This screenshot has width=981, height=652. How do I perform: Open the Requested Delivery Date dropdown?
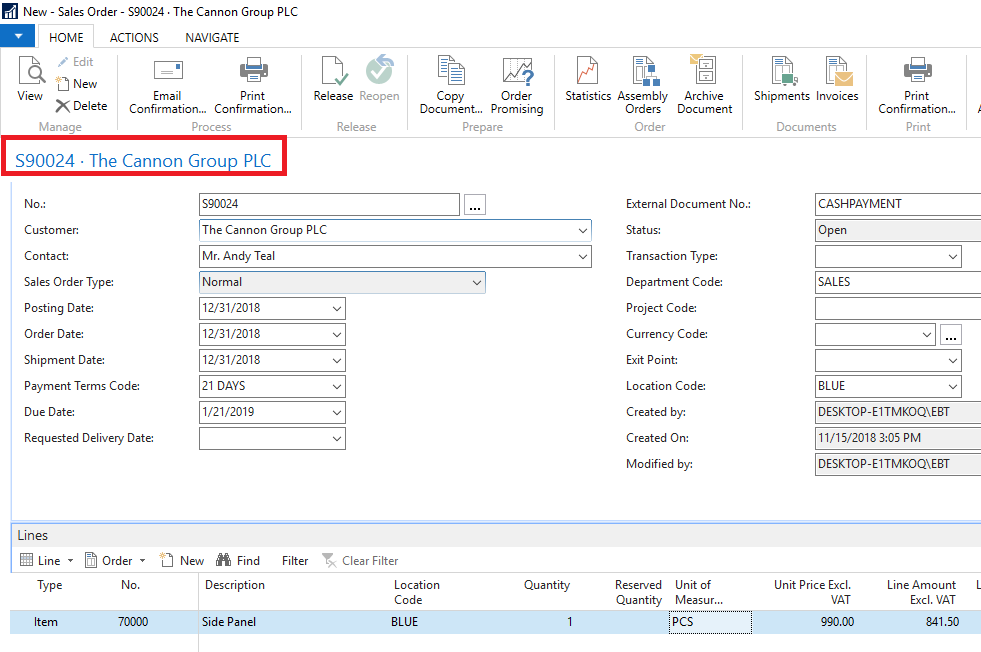(x=337, y=439)
